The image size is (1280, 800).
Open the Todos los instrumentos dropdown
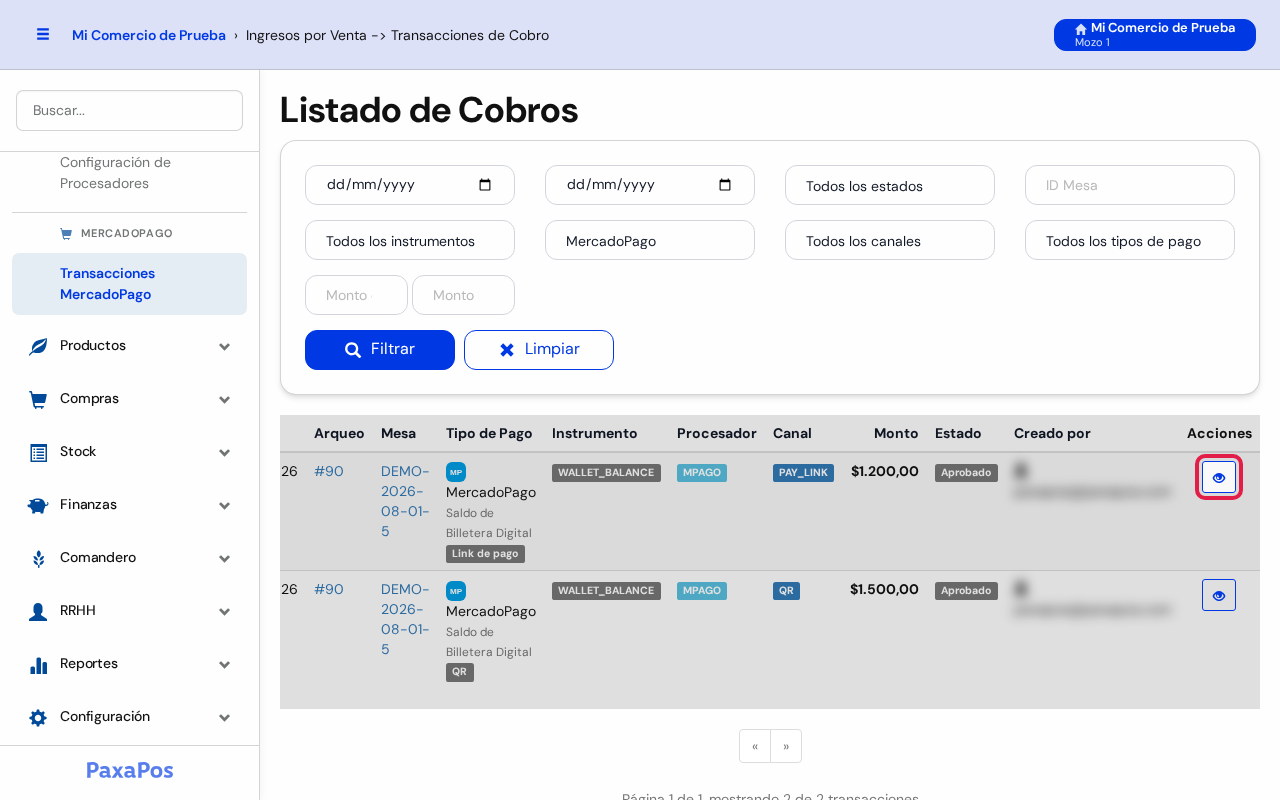[410, 240]
